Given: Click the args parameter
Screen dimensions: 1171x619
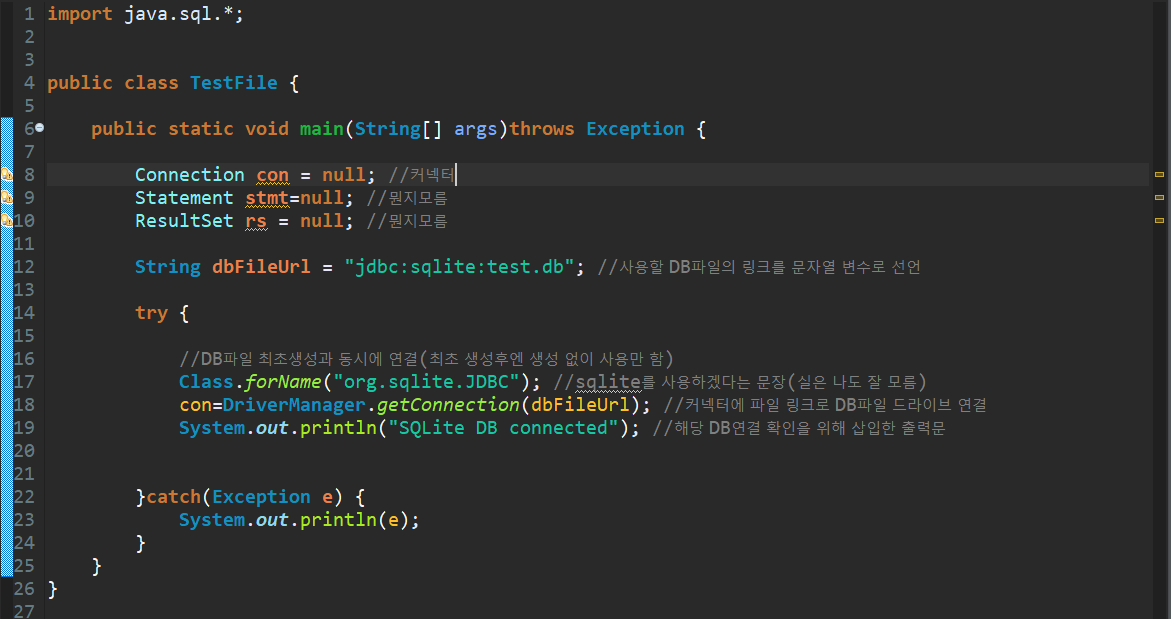Looking at the screenshot, I should (476, 129).
